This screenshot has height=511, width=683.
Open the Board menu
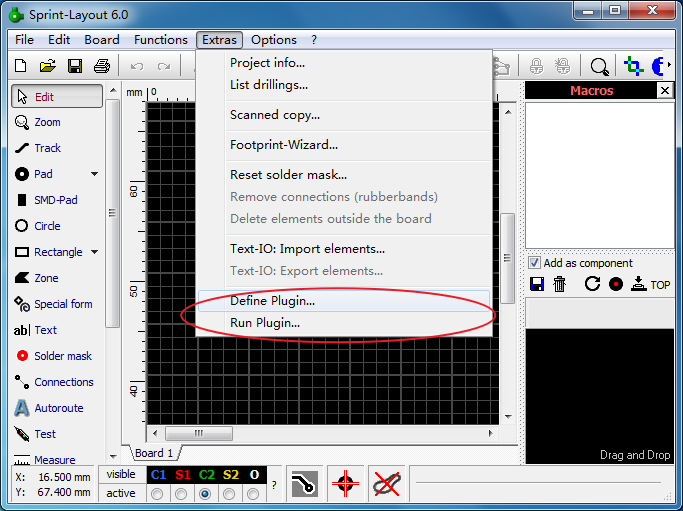[x=102, y=40]
